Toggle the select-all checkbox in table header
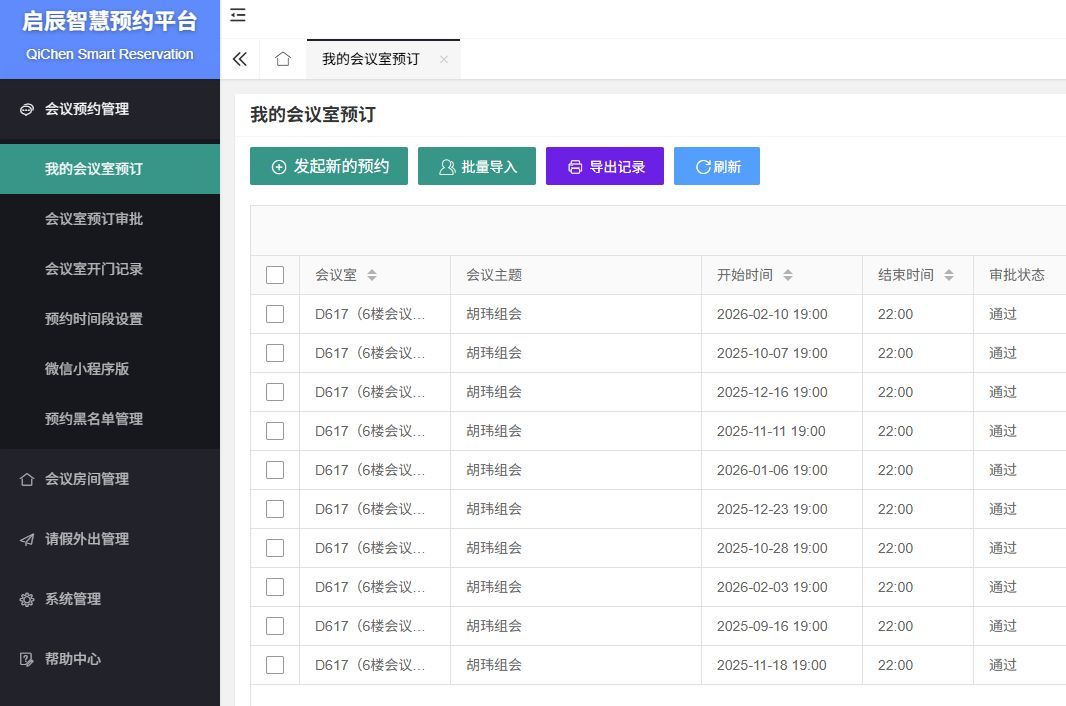The width and height of the screenshot is (1066, 706). (x=275, y=275)
